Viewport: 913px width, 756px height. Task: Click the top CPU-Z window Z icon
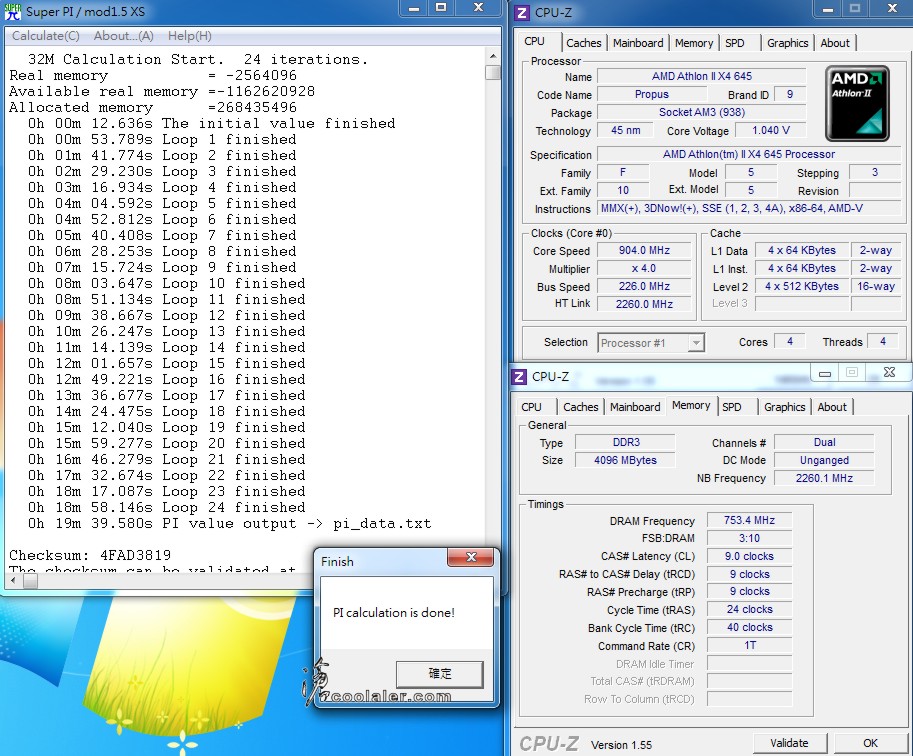click(x=522, y=12)
